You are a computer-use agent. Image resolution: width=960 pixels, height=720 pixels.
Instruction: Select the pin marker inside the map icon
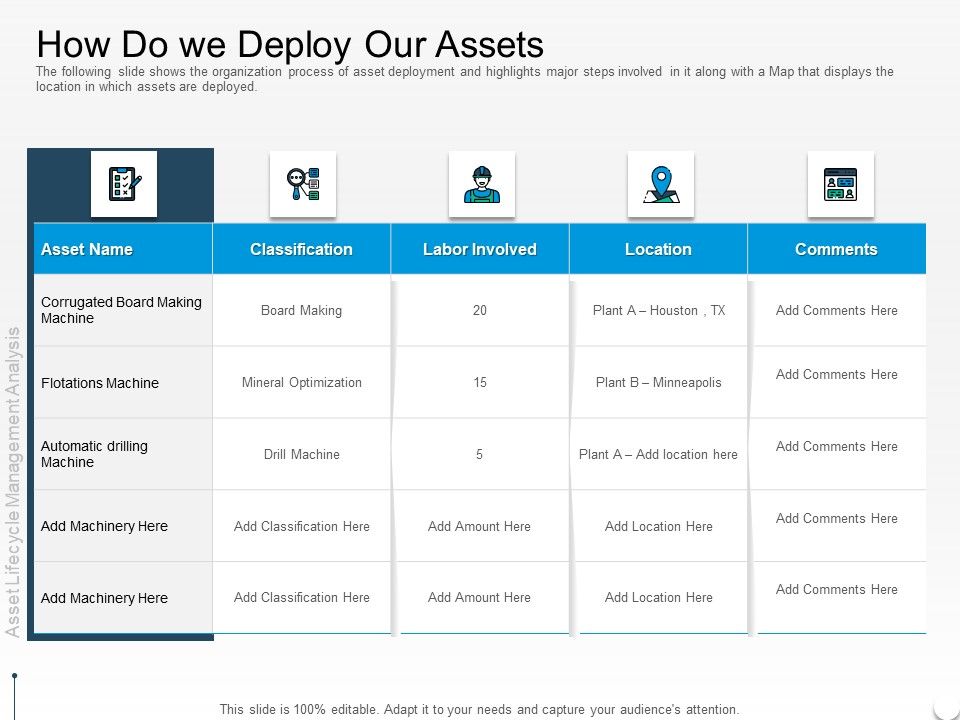(x=660, y=177)
